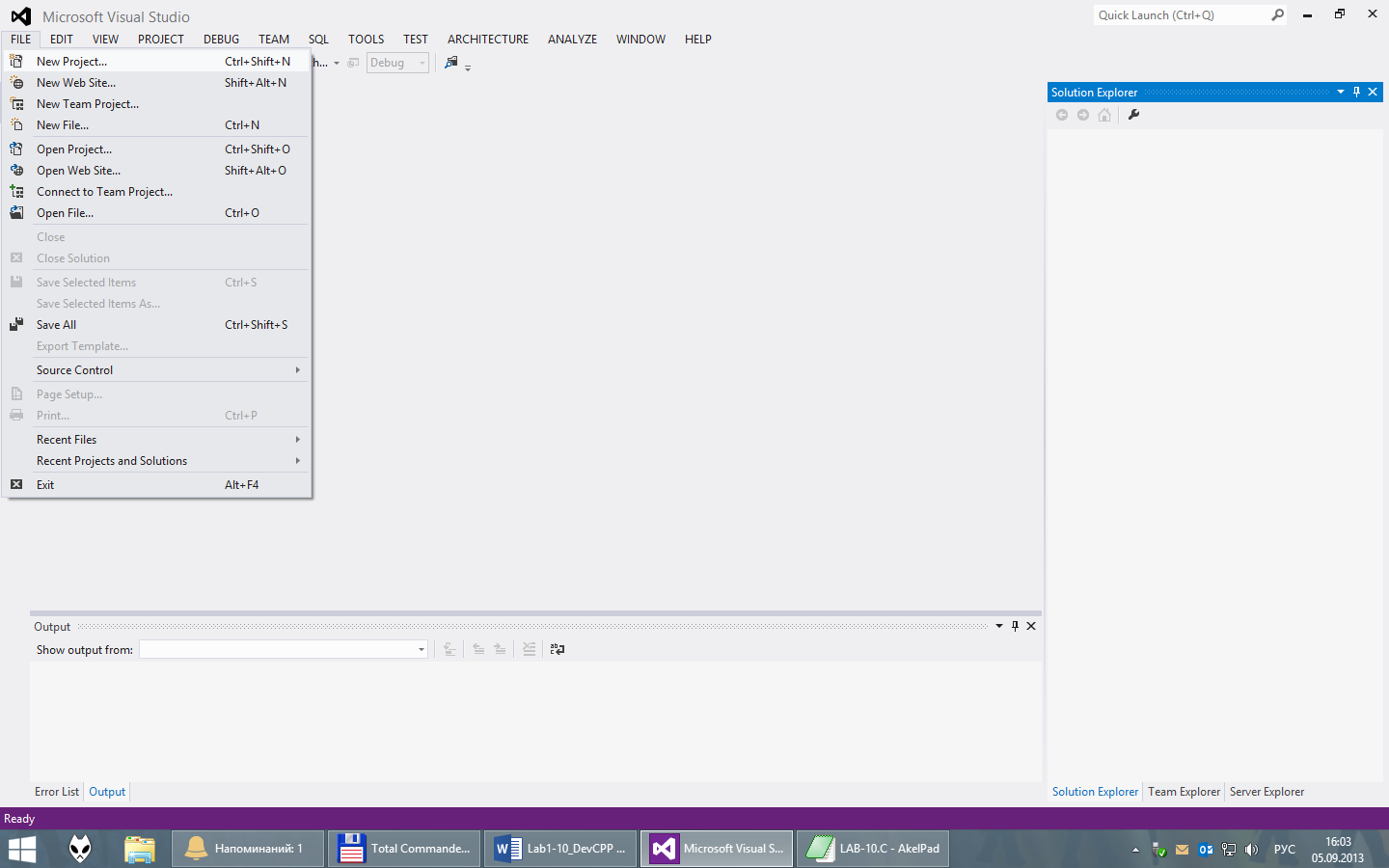Select Save All menu entry
This screenshot has width=1389, height=868.
point(157,324)
